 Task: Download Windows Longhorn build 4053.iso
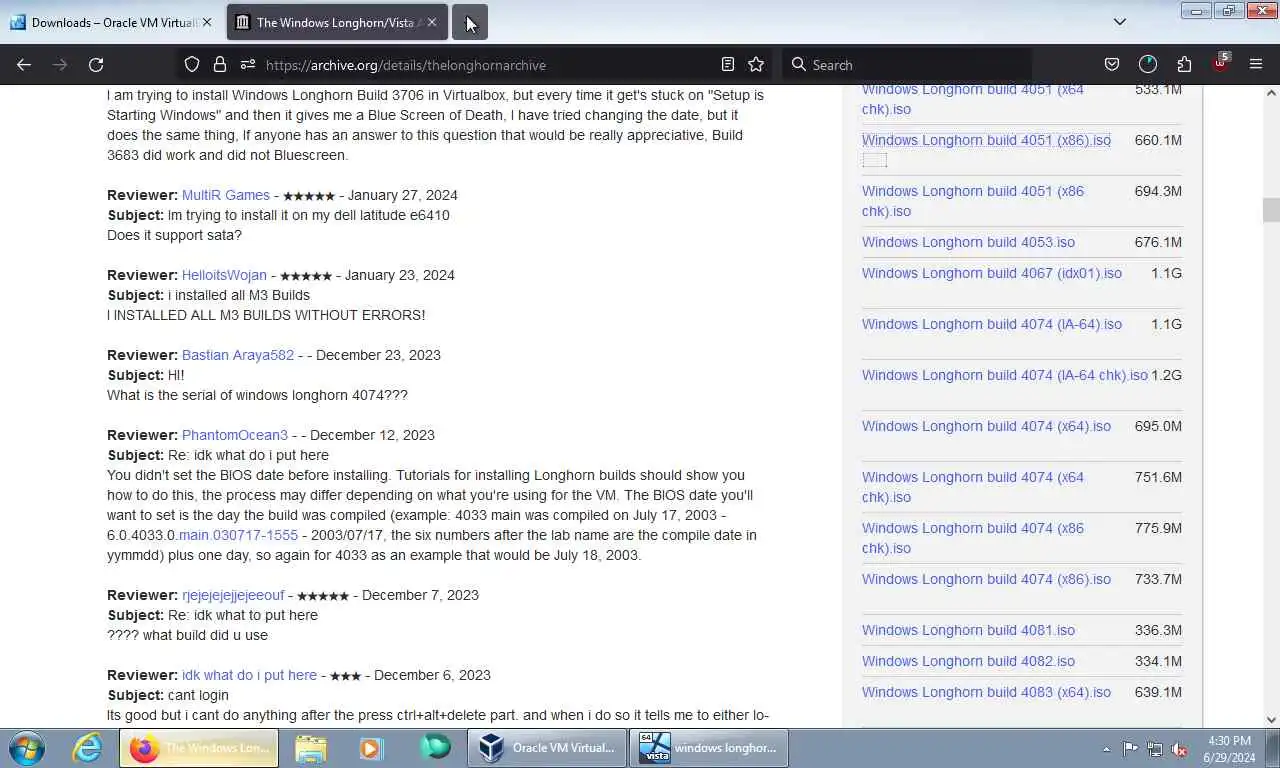(x=968, y=242)
